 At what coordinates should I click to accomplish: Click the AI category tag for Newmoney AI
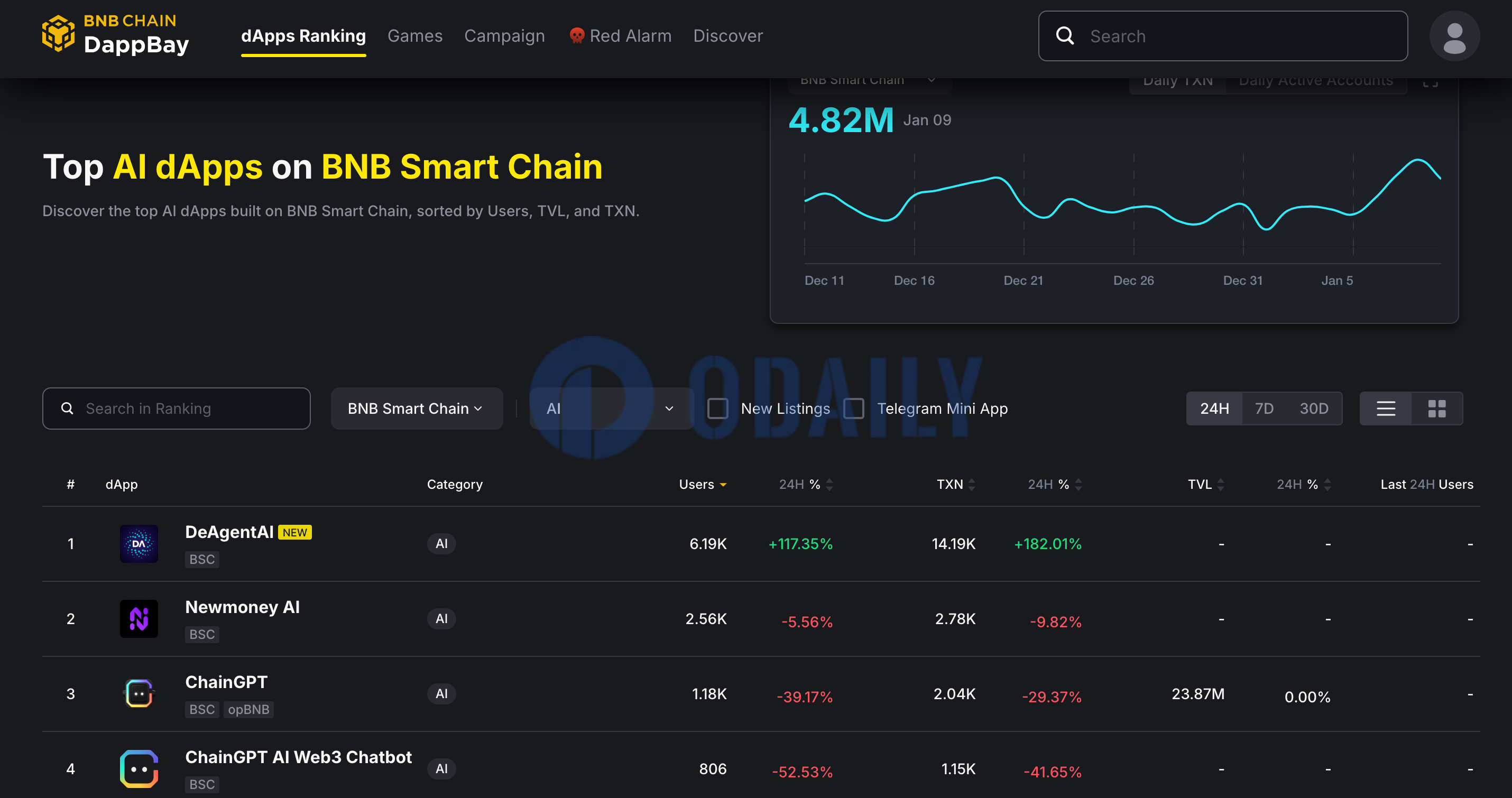441,619
